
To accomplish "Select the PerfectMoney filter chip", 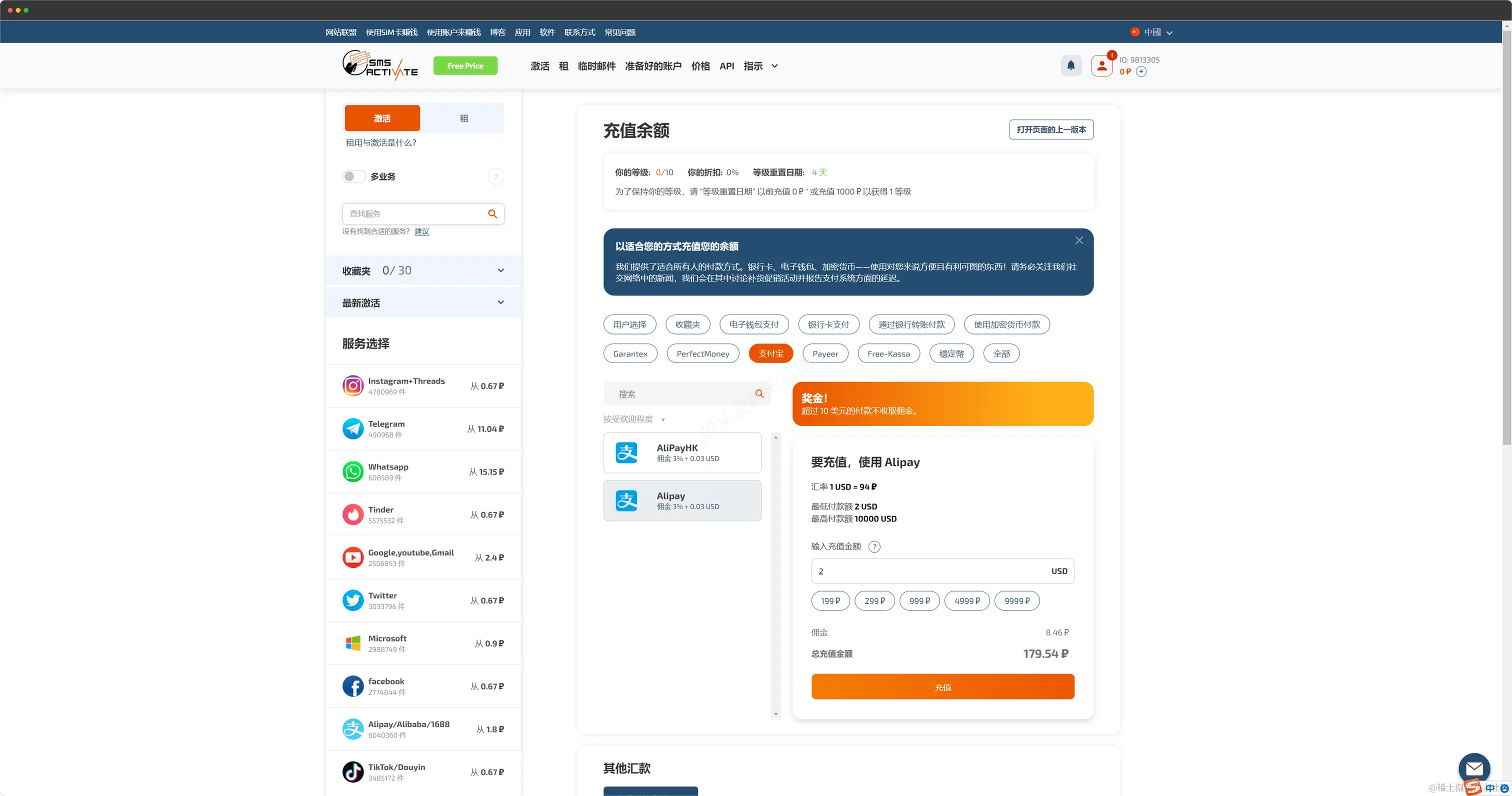I will 702,353.
